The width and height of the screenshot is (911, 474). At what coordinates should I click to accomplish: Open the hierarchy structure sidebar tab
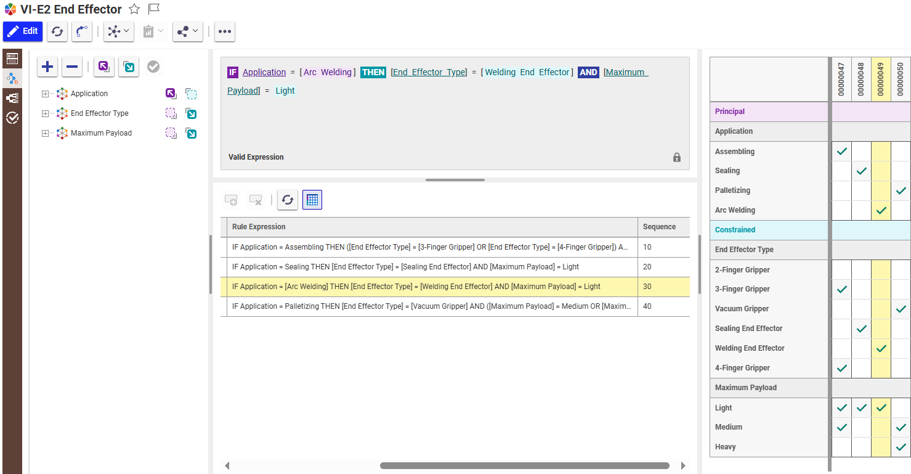point(12,98)
